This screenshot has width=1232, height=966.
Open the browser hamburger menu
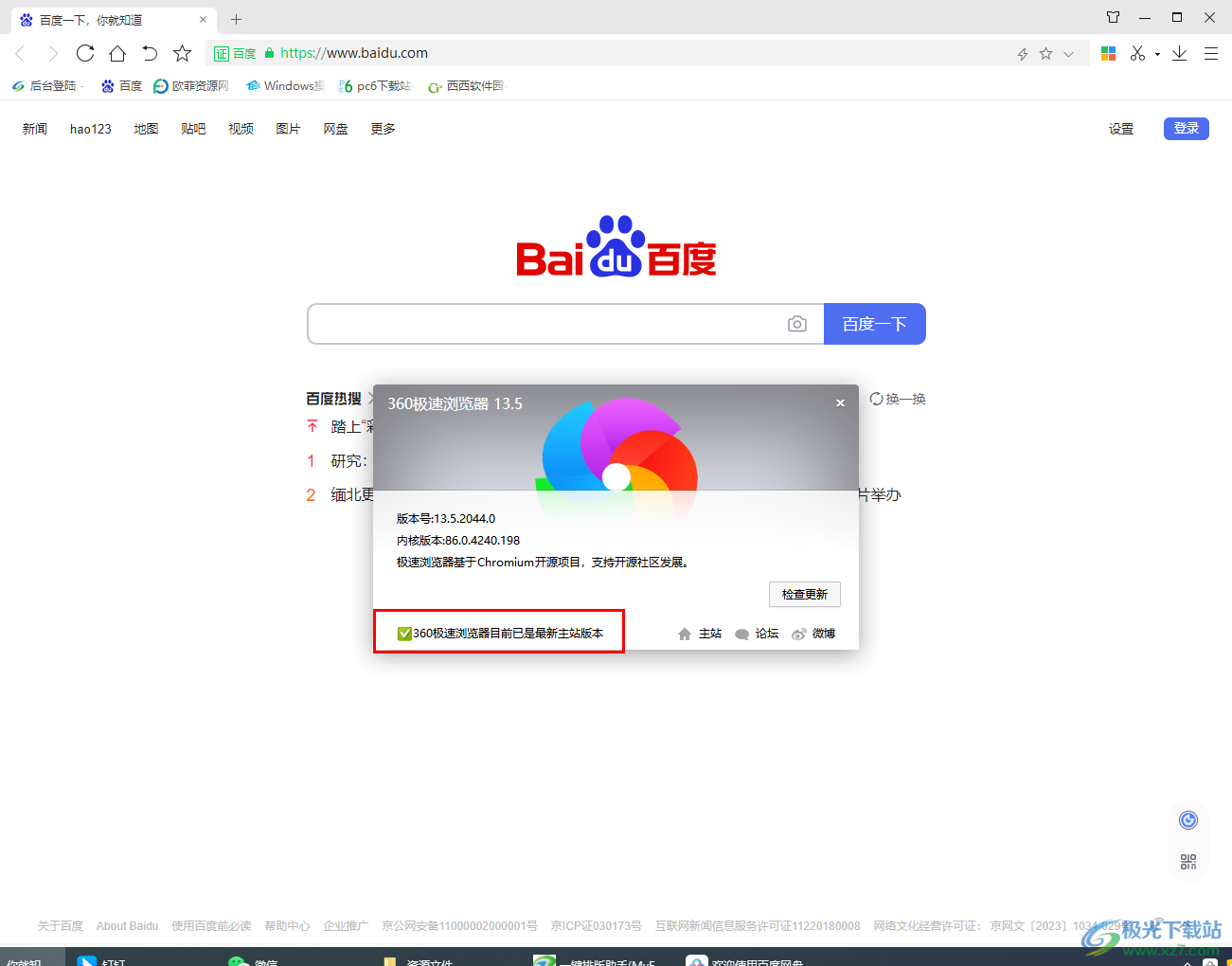point(1211,54)
